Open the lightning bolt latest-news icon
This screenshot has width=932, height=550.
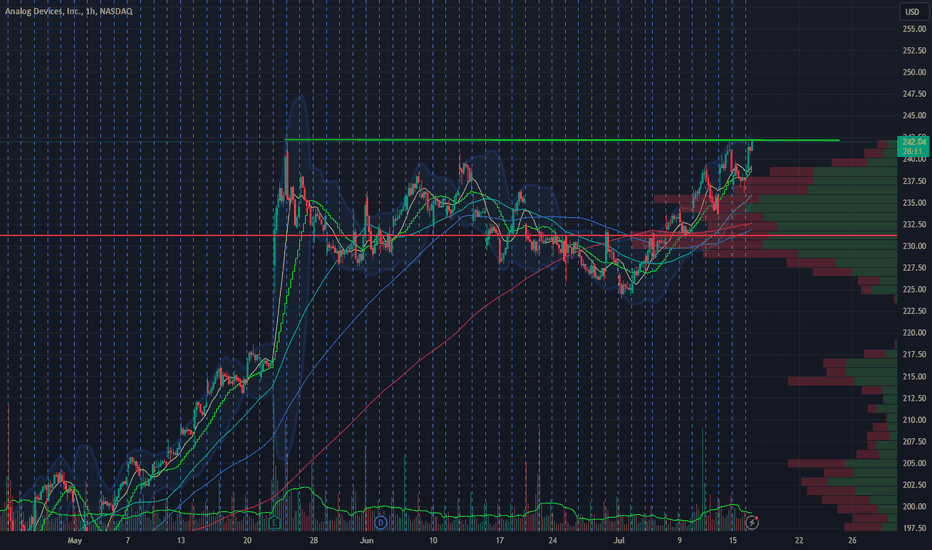click(x=752, y=523)
